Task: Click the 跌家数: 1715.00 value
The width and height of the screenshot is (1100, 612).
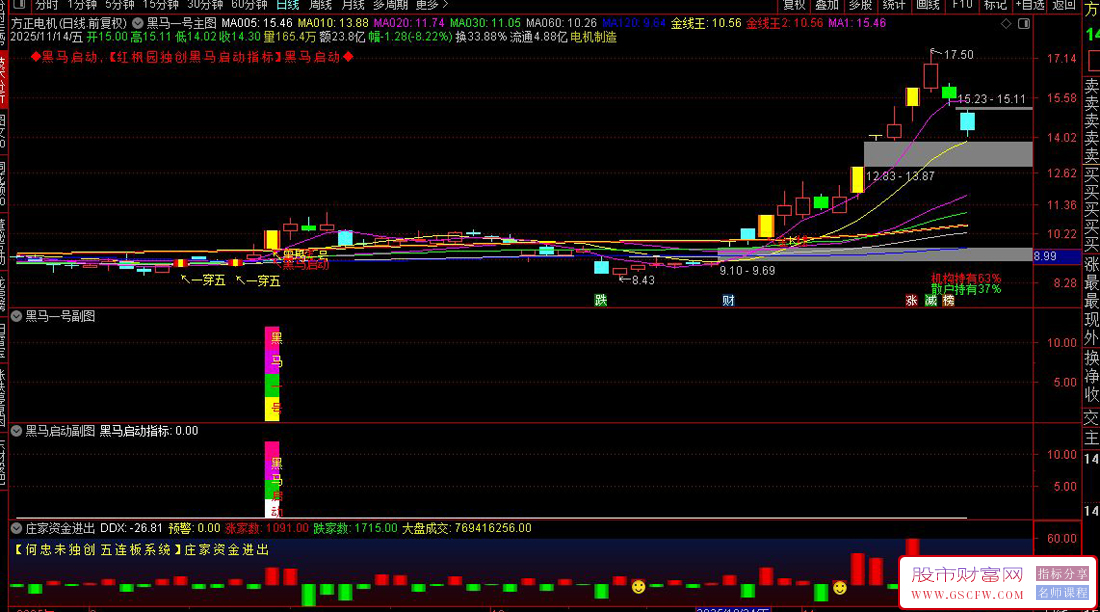Action: pos(355,528)
